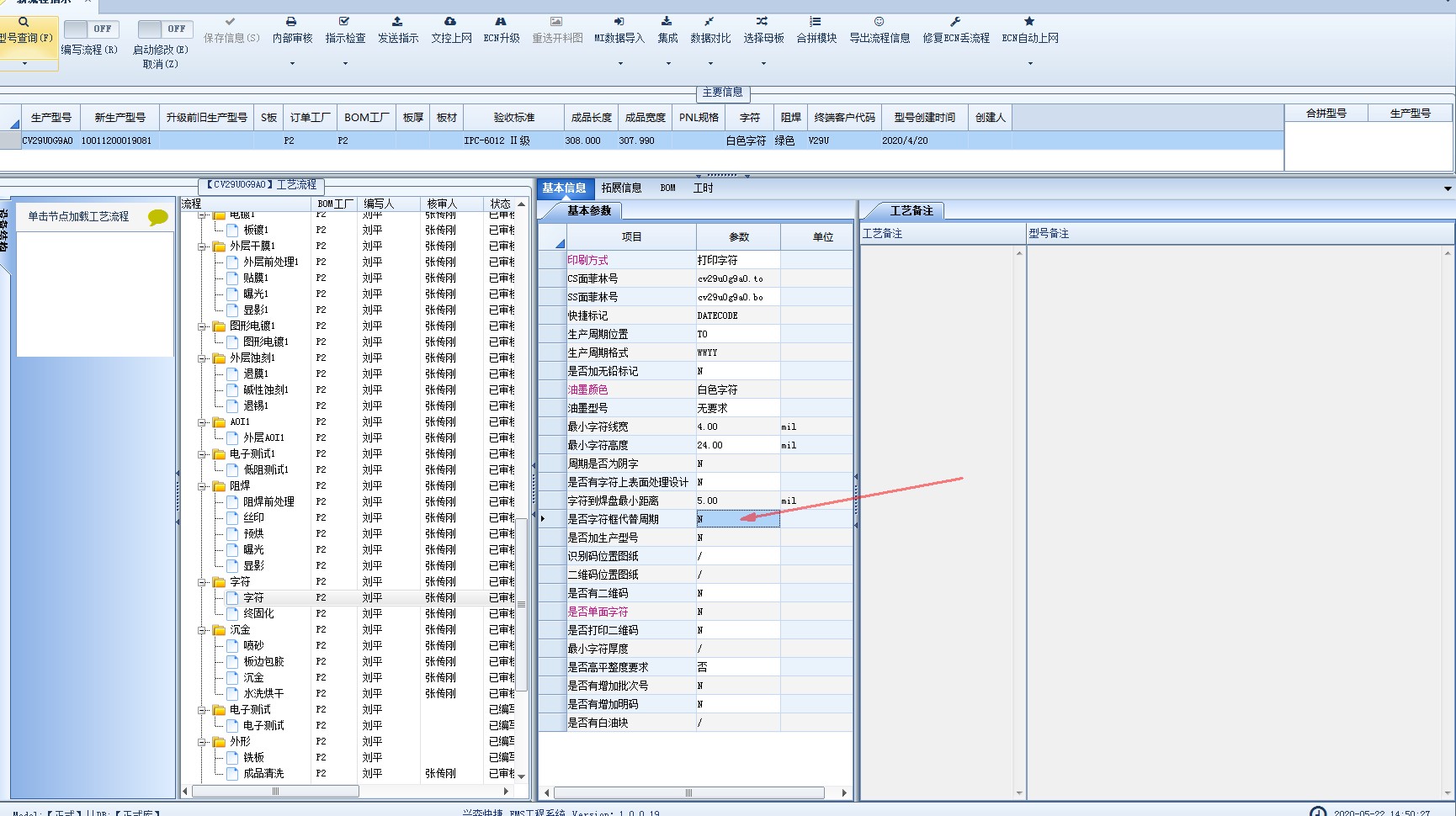Click the 终固化 document icon in tree
Viewport: 1456px width, 816px height.
tap(232, 614)
